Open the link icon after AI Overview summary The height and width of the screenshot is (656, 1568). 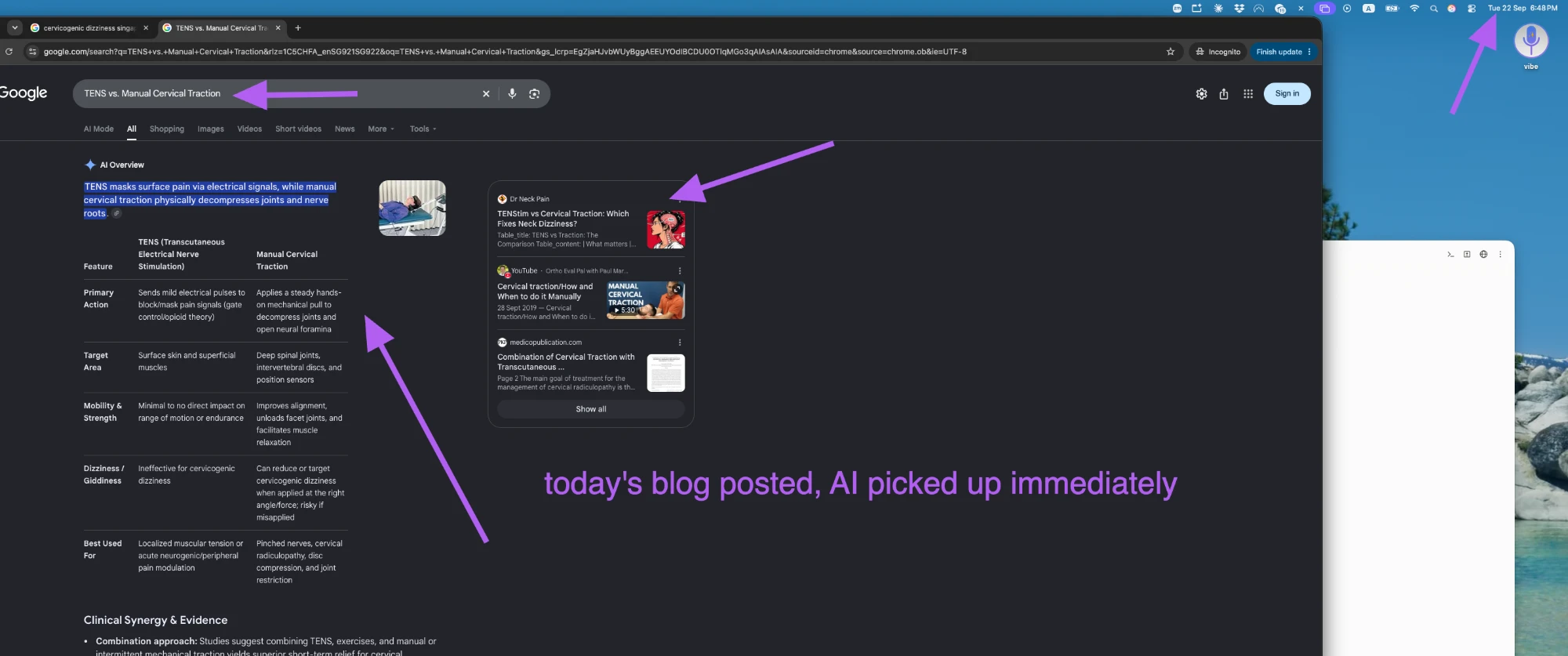coord(117,213)
